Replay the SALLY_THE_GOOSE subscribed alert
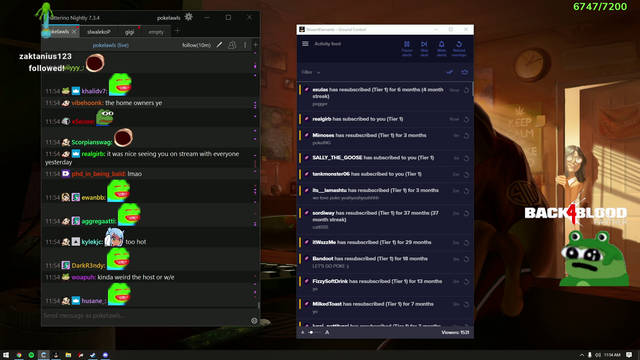Viewport: 640px width, 360px height. point(466,158)
